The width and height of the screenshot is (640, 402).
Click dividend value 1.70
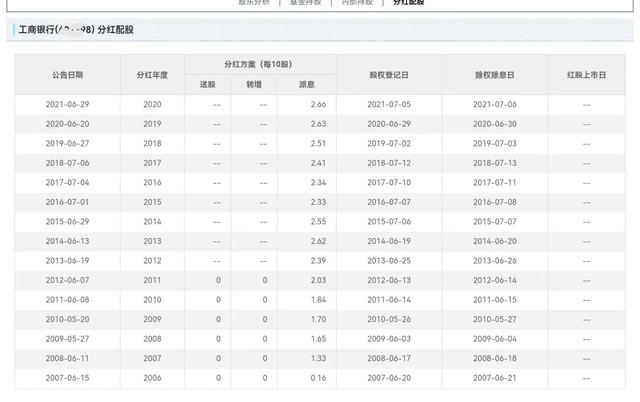318,320
